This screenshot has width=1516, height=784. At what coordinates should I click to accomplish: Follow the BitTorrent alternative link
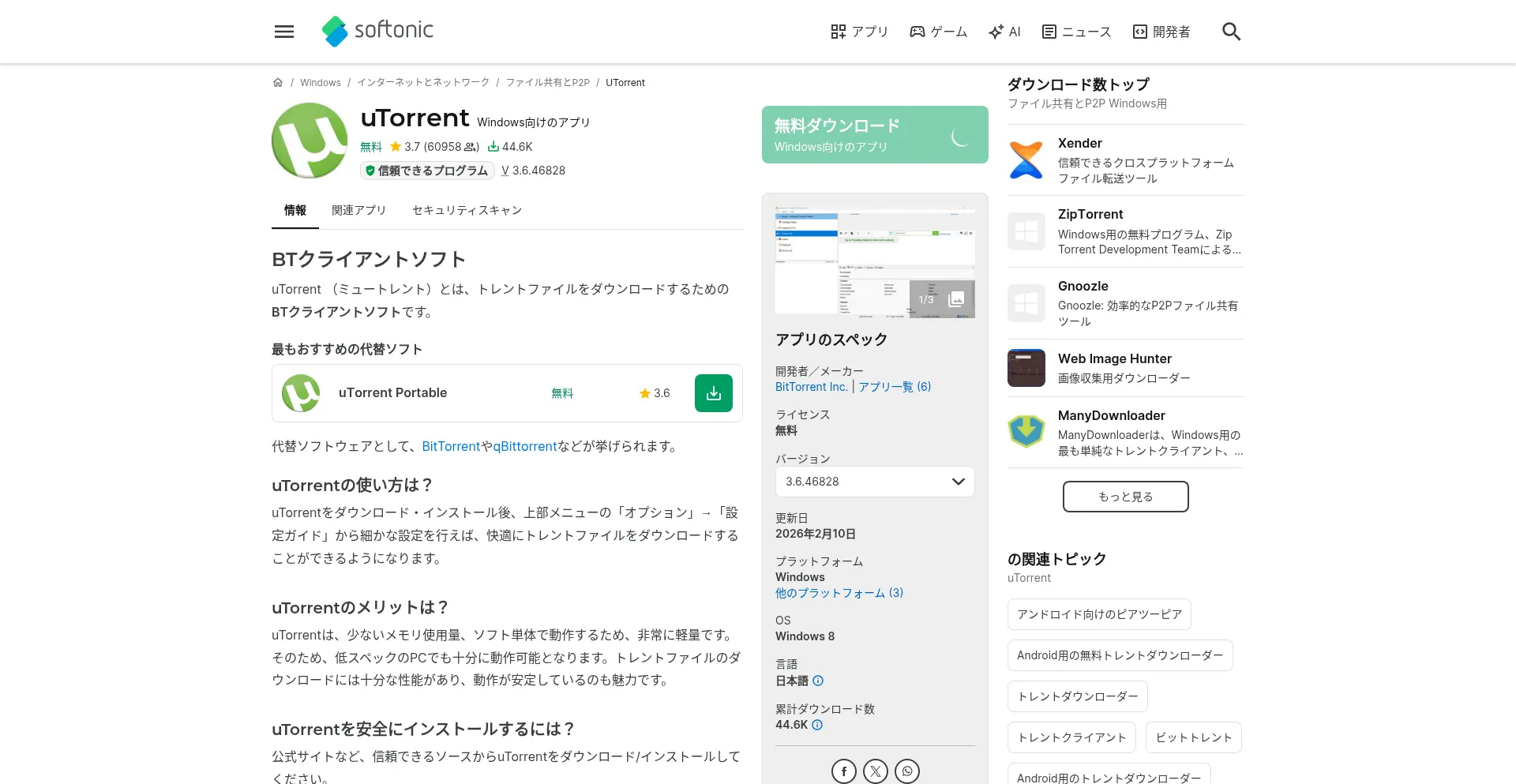pos(451,446)
